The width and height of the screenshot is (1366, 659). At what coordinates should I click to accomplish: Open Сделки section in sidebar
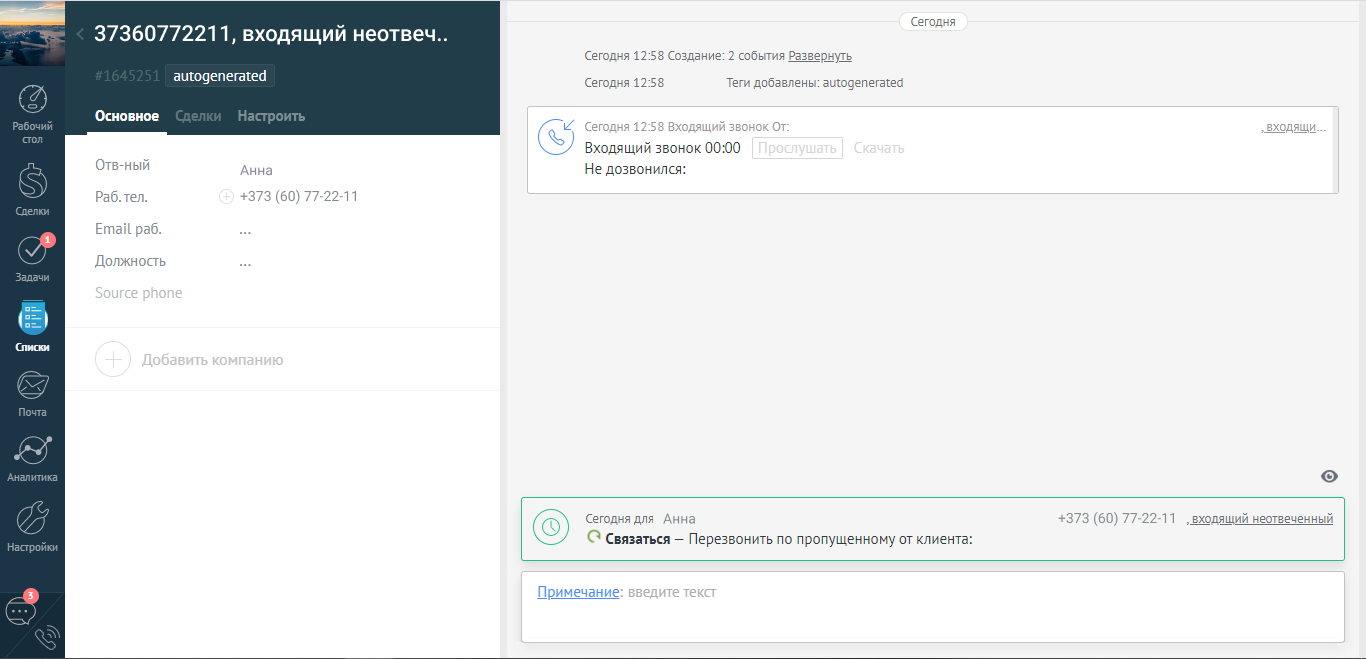pyautogui.click(x=32, y=190)
